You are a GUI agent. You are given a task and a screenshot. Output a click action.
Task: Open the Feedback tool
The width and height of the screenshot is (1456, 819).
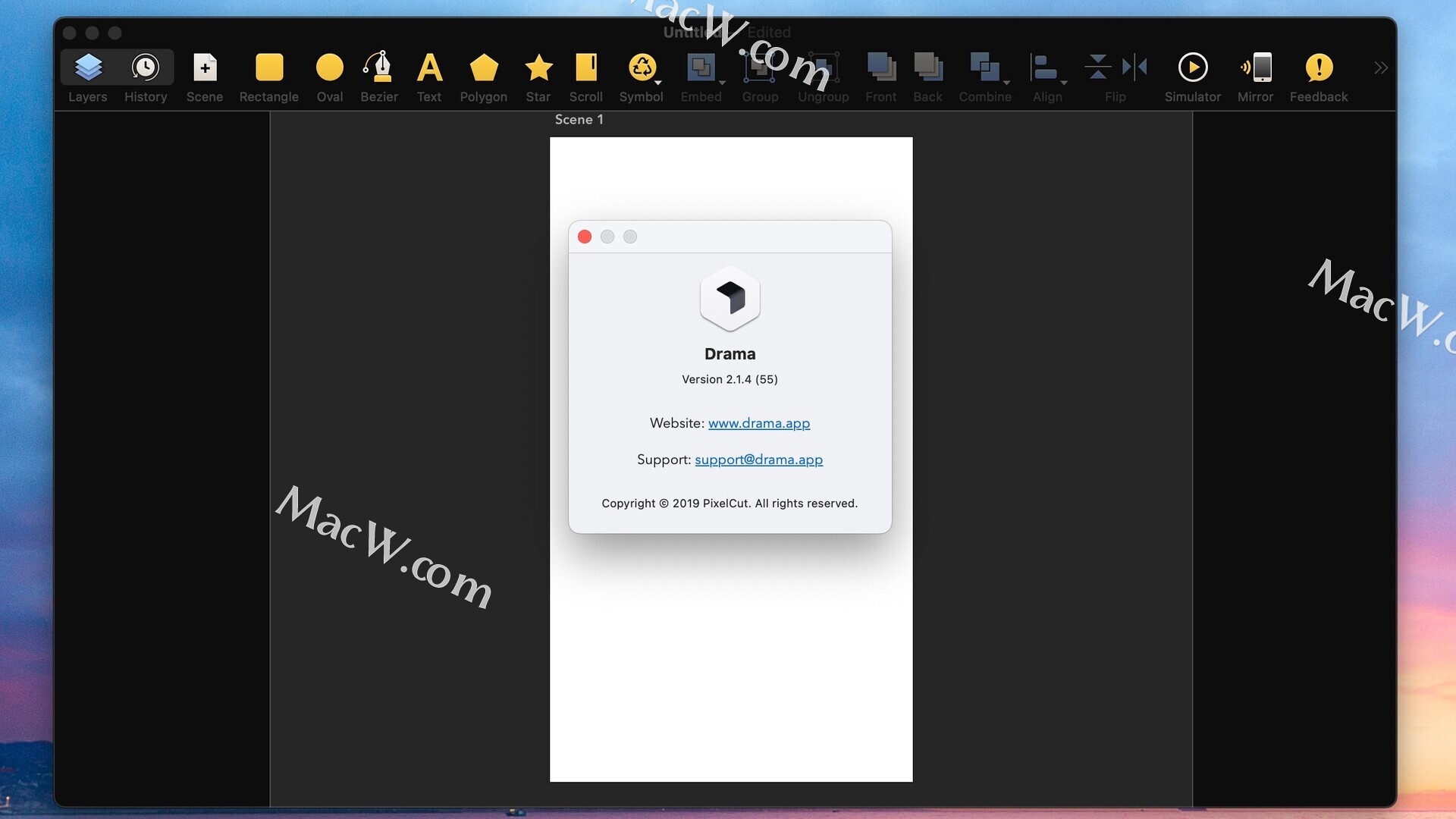[x=1319, y=68]
